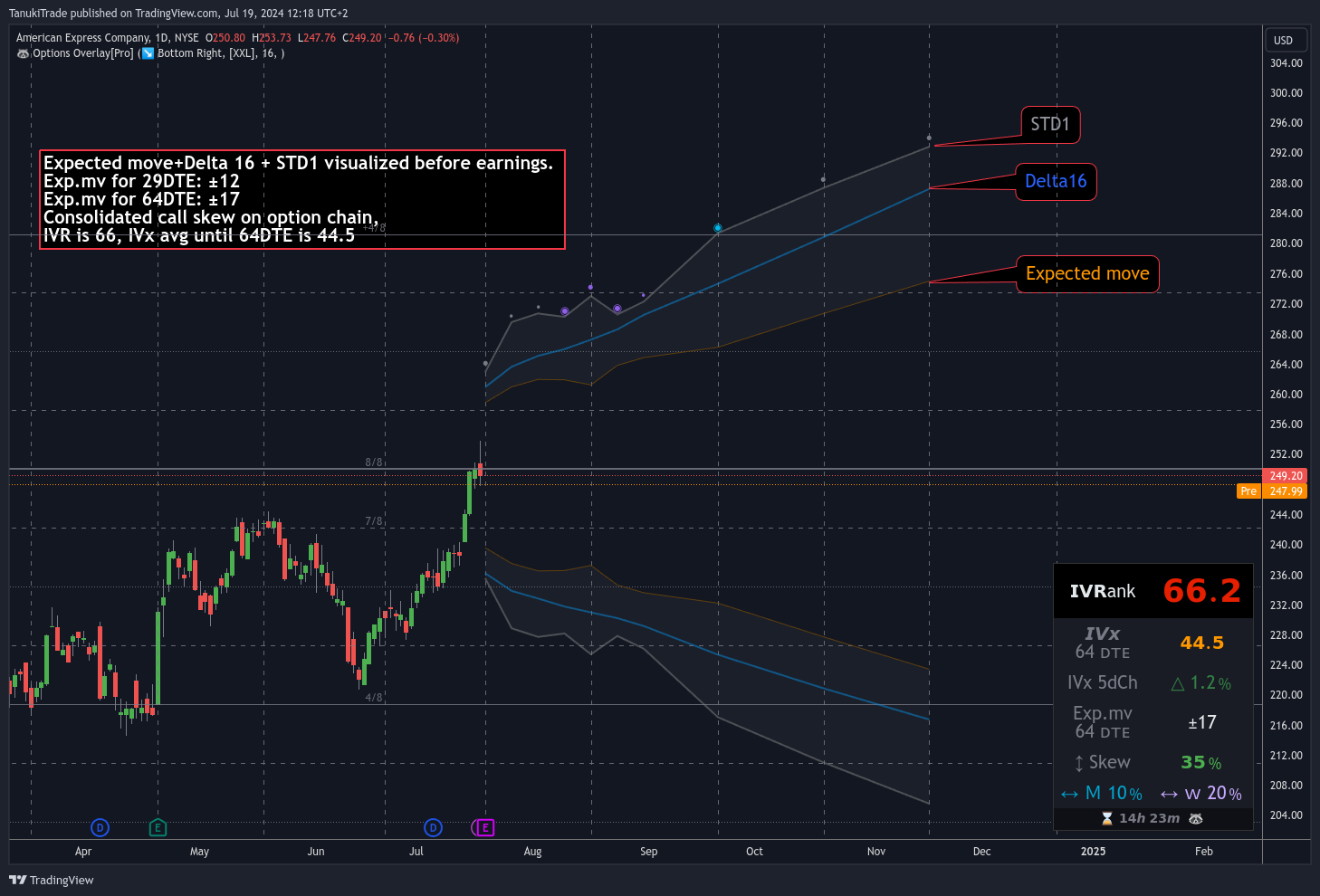Click the hourglass icon next to 14h 23m
Screen dimensions: 1320x896
[1106, 818]
